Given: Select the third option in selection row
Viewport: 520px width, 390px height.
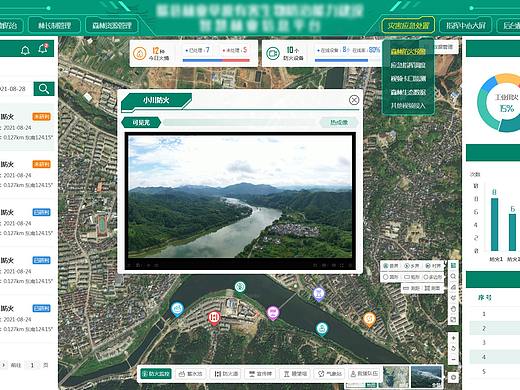Looking at the screenshot, I should (433, 266).
